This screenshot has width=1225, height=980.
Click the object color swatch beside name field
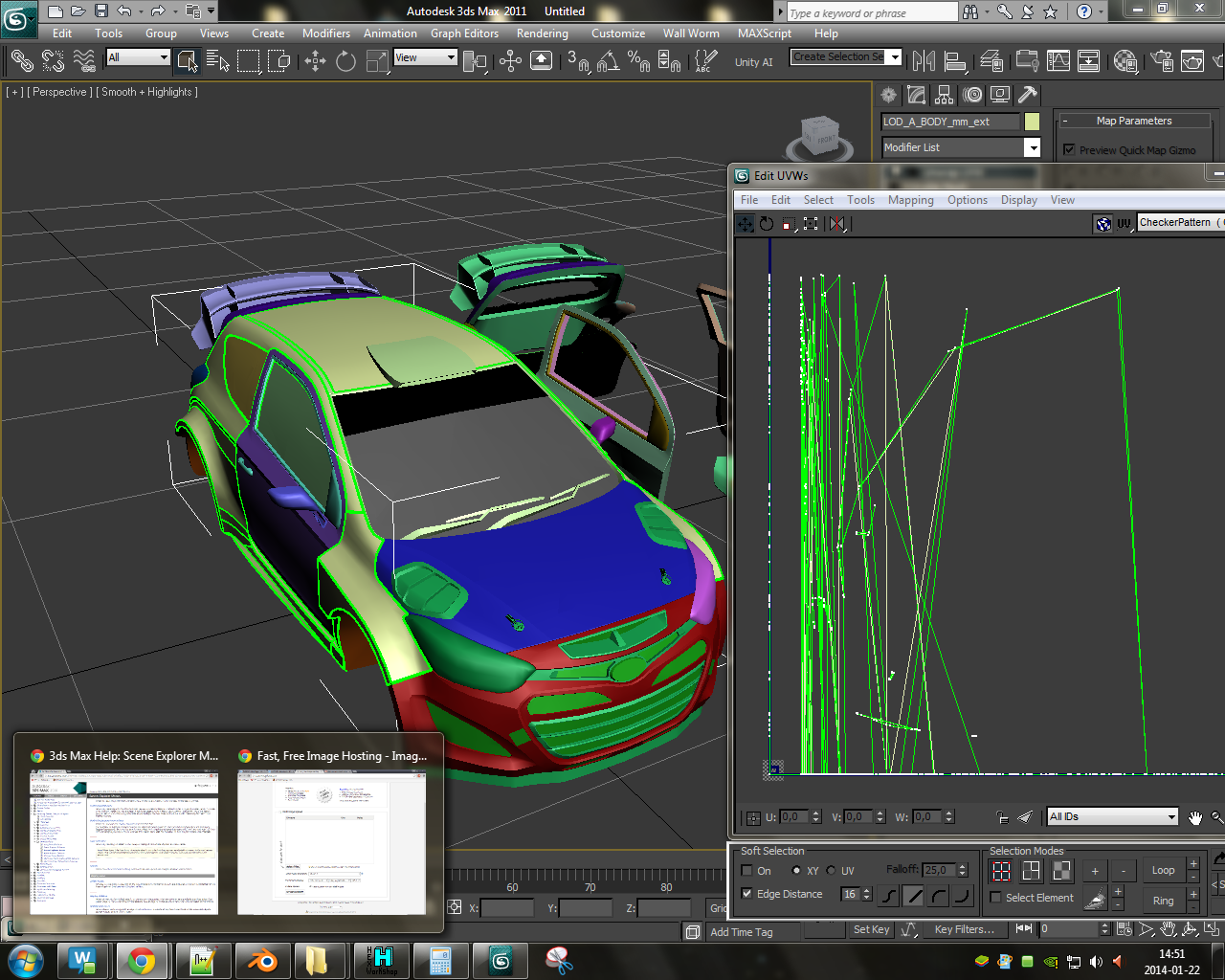(x=1032, y=122)
